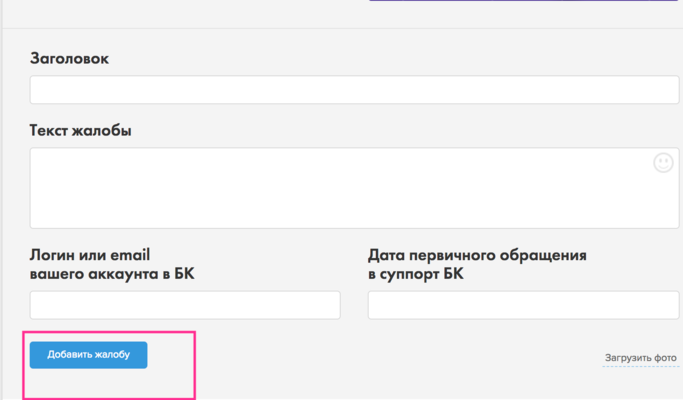Focus the Текст жалобы text area

[340, 188]
